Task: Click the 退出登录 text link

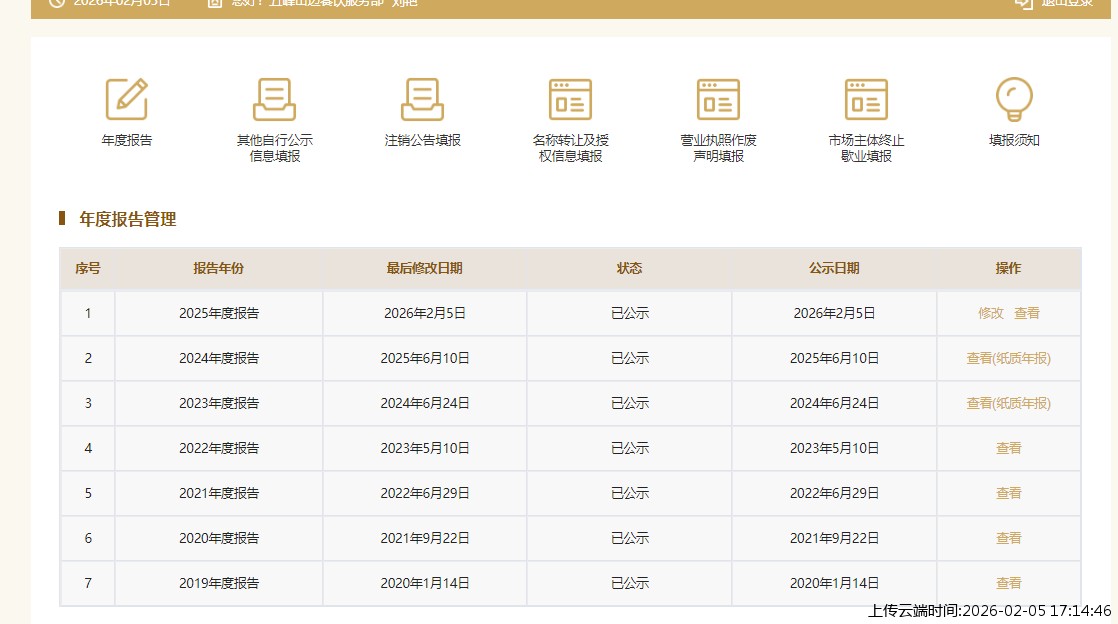Action: [1067, 3]
